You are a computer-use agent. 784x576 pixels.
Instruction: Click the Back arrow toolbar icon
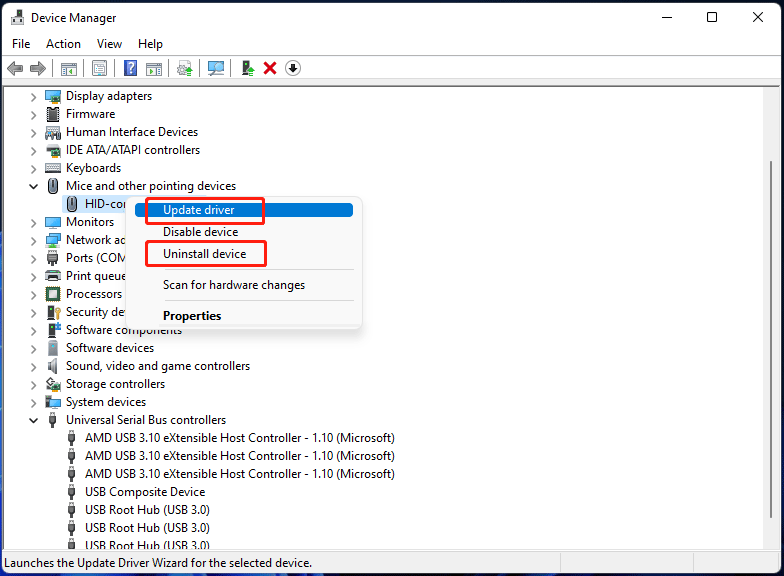click(x=16, y=68)
